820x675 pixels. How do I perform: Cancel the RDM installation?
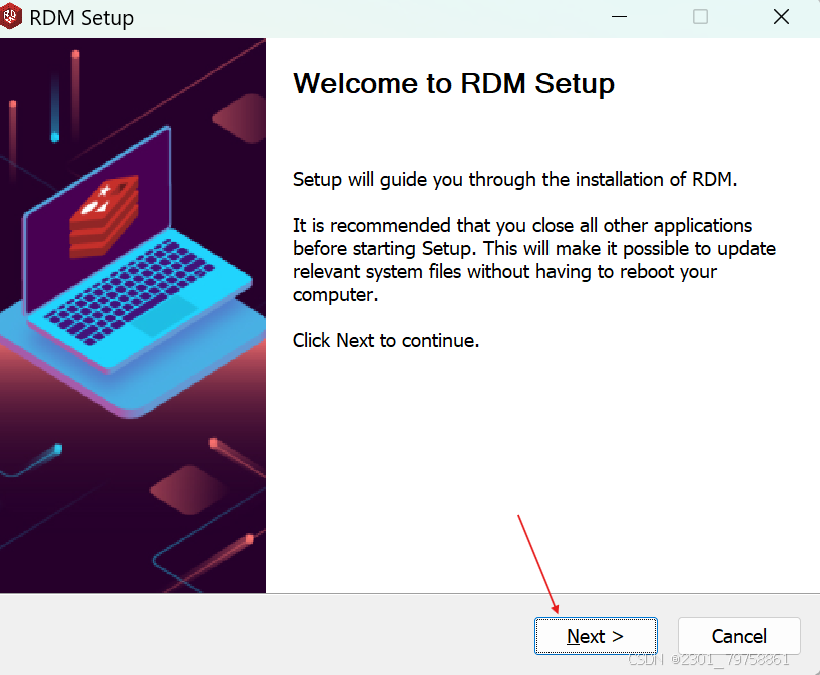point(739,636)
